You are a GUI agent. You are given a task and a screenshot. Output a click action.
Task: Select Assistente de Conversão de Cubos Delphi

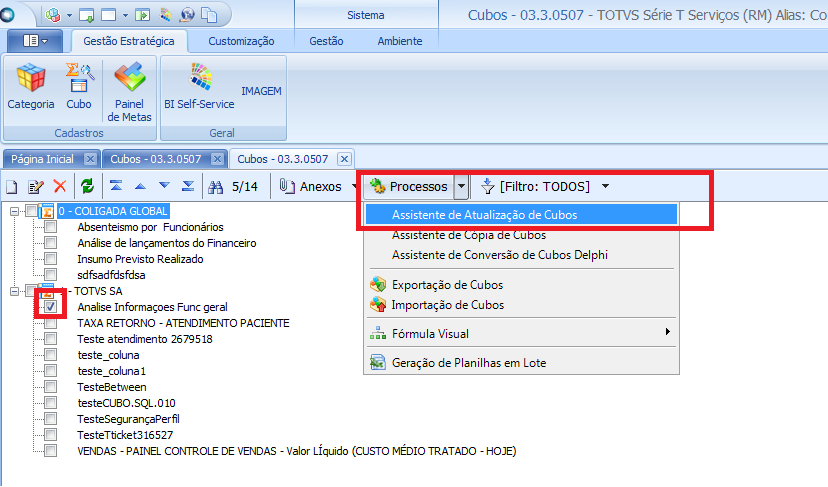pos(521,255)
